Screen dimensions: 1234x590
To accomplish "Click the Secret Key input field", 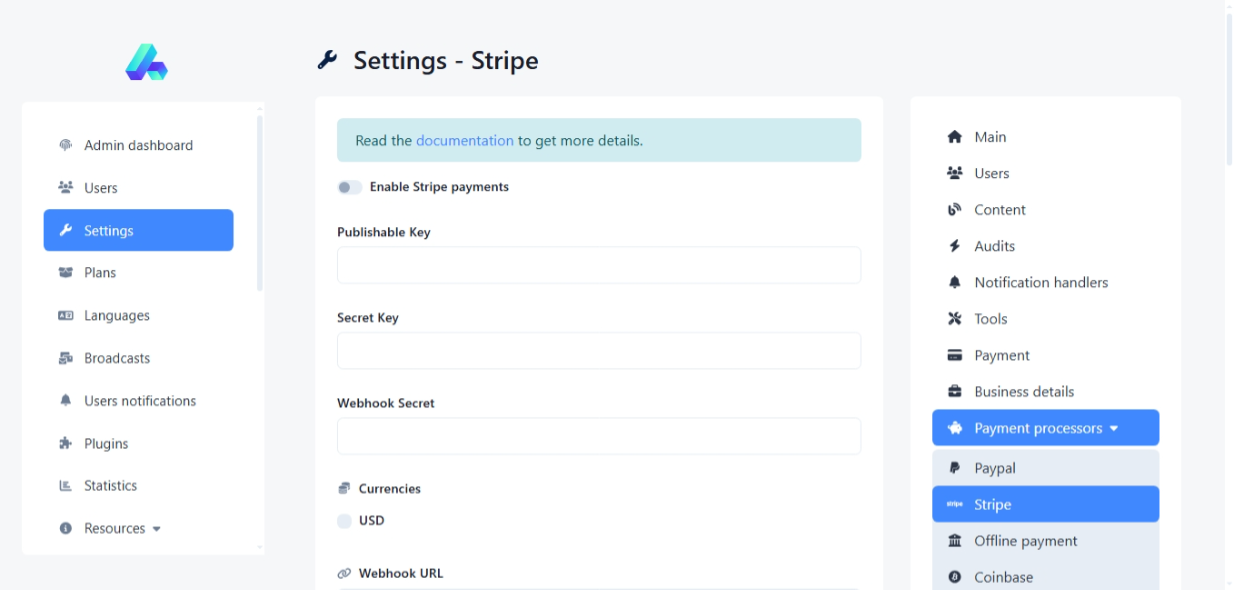I will click(598, 351).
